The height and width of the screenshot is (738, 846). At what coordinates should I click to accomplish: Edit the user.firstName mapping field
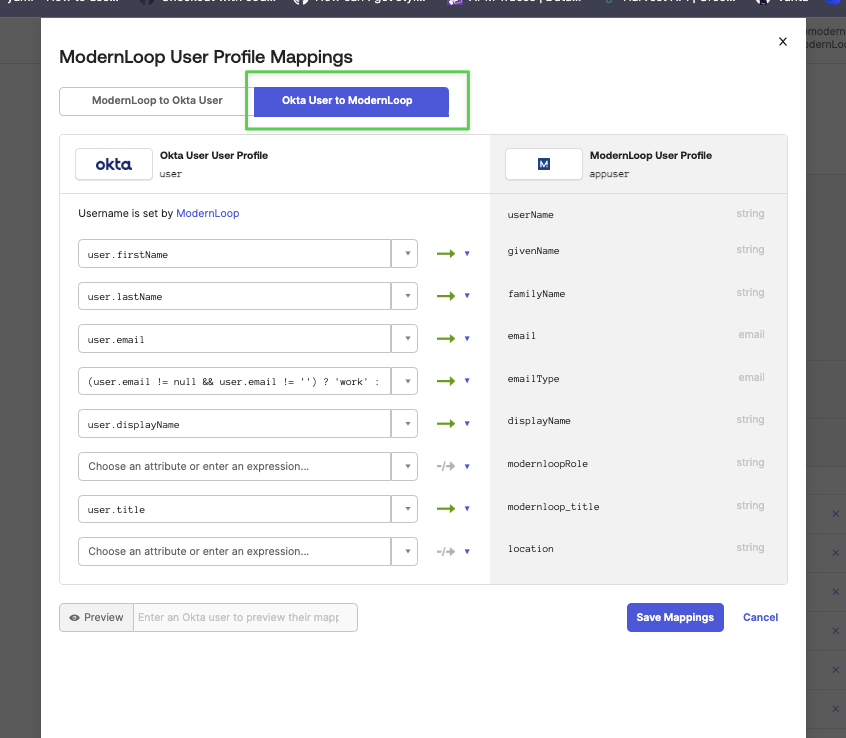tap(235, 254)
